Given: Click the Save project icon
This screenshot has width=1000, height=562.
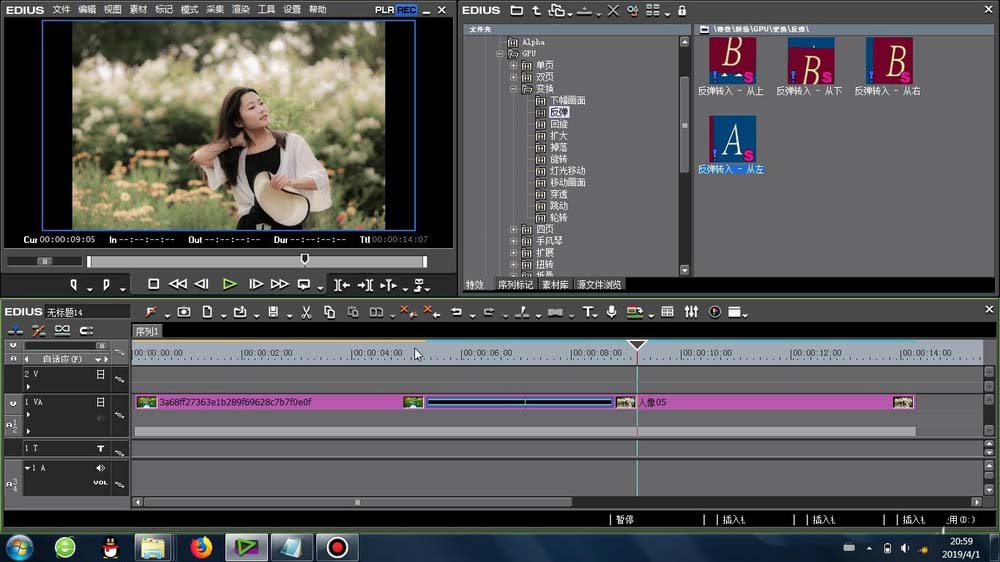Looking at the screenshot, I should 273,312.
